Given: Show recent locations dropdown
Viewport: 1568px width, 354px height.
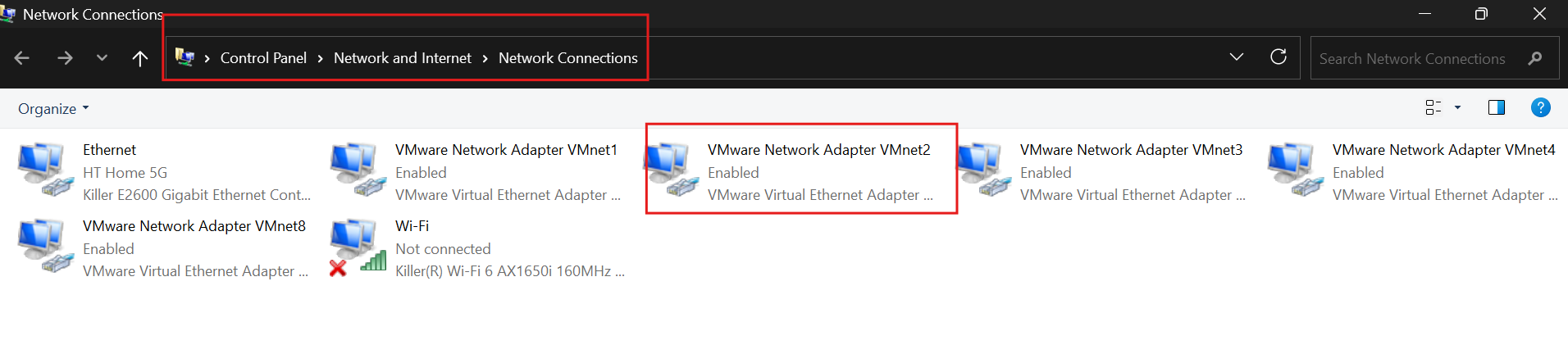Looking at the screenshot, I should (x=102, y=58).
